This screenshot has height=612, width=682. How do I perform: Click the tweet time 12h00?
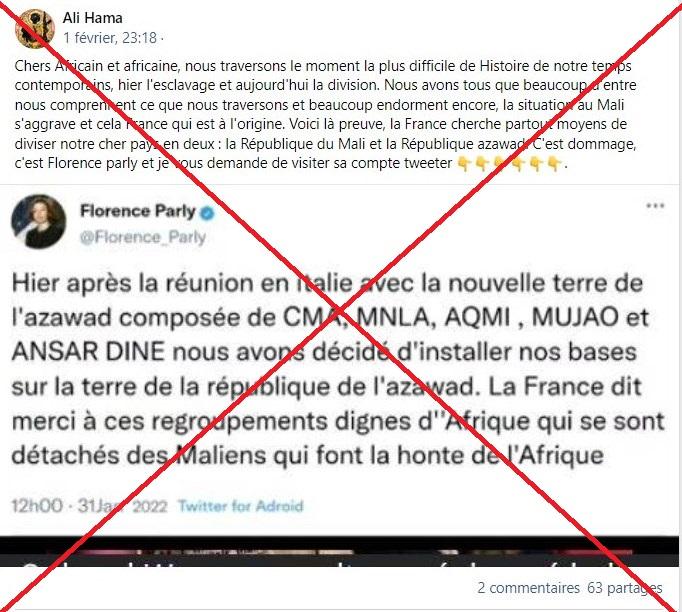[x=37, y=506]
